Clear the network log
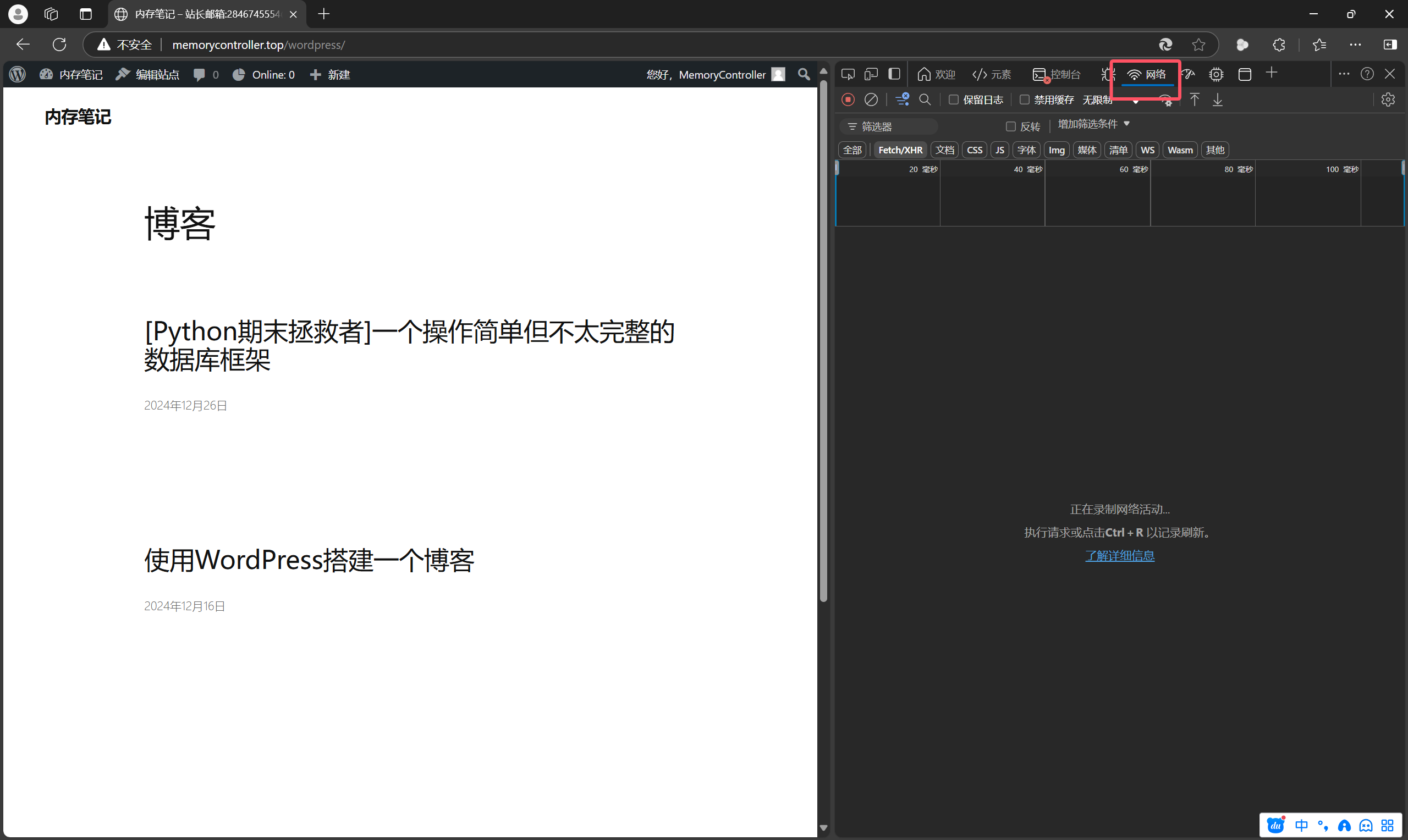 coord(871,100)
